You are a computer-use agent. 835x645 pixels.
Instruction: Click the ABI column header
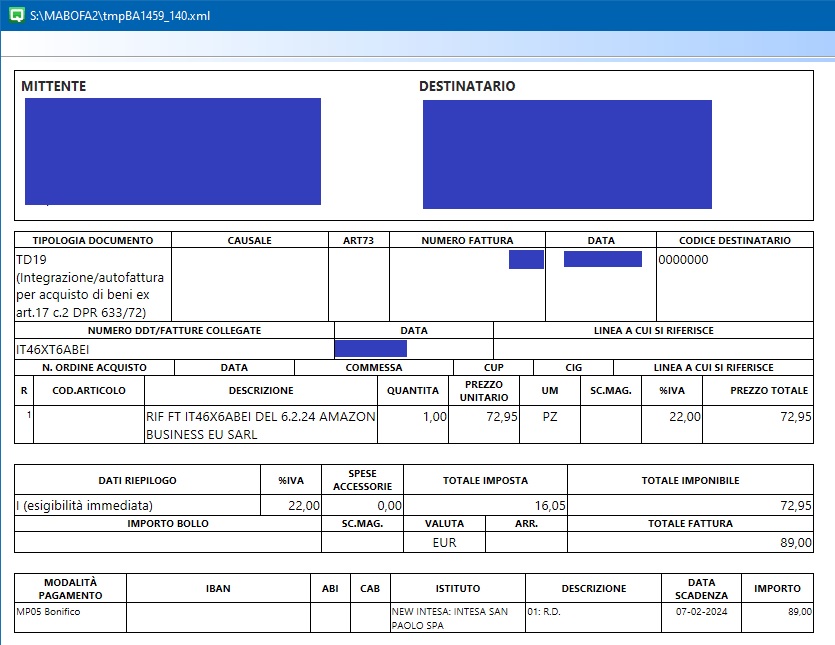[x=330, y=589]
